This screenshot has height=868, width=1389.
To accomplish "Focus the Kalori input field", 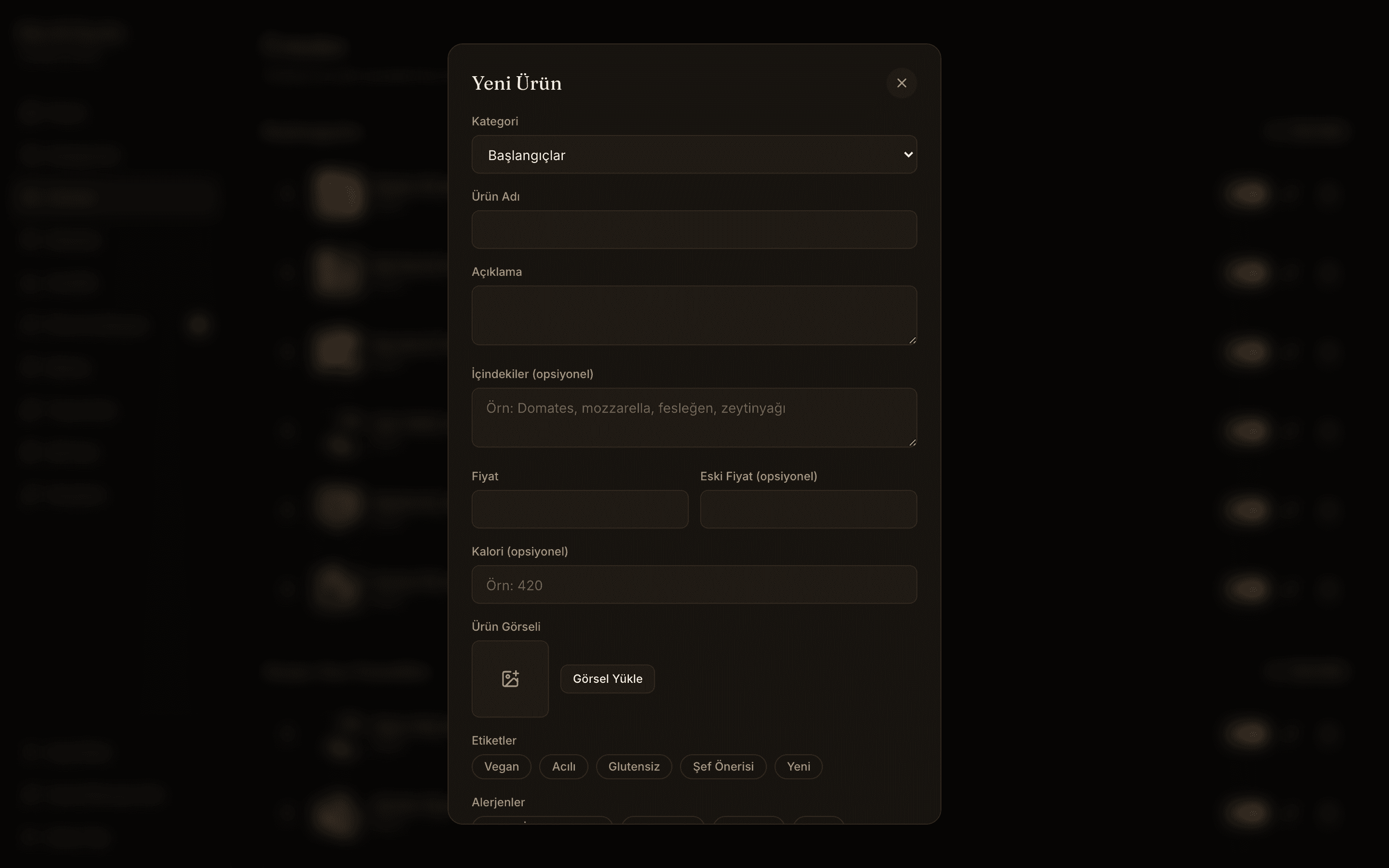I will tap(694, 584).
